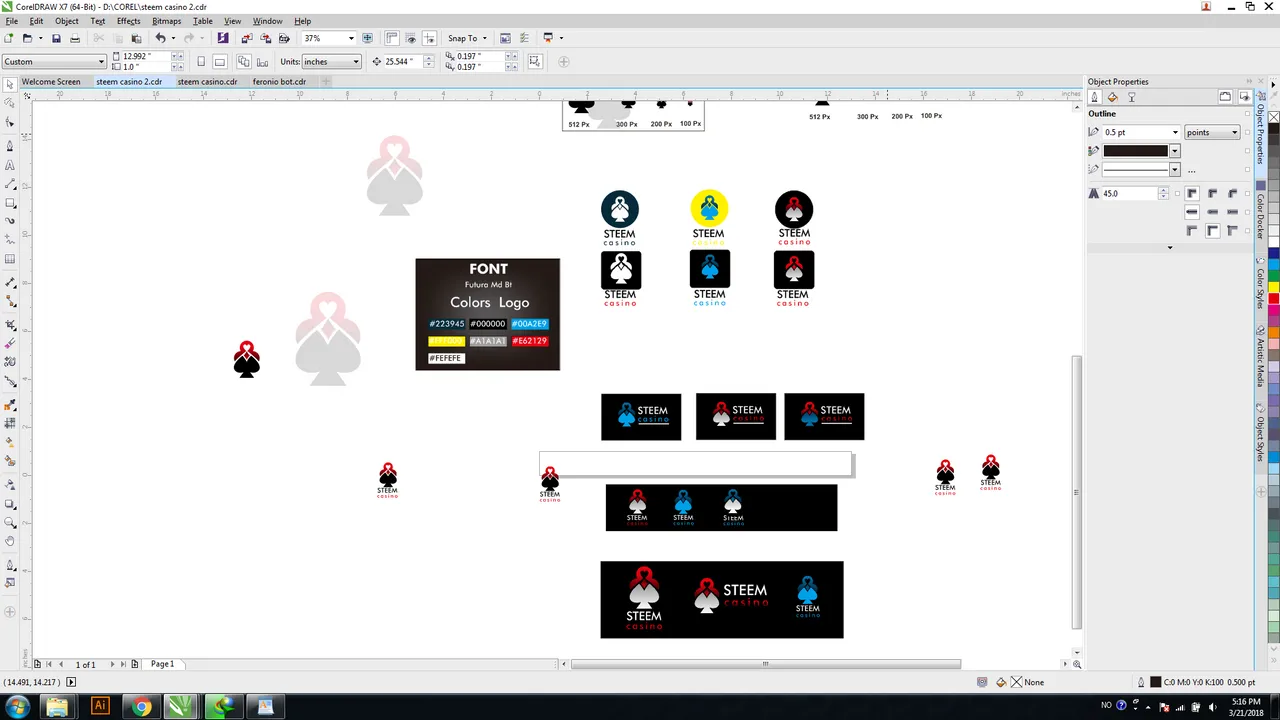Toggle the Show grid button
1280x720 pixels.
point(410,38)
